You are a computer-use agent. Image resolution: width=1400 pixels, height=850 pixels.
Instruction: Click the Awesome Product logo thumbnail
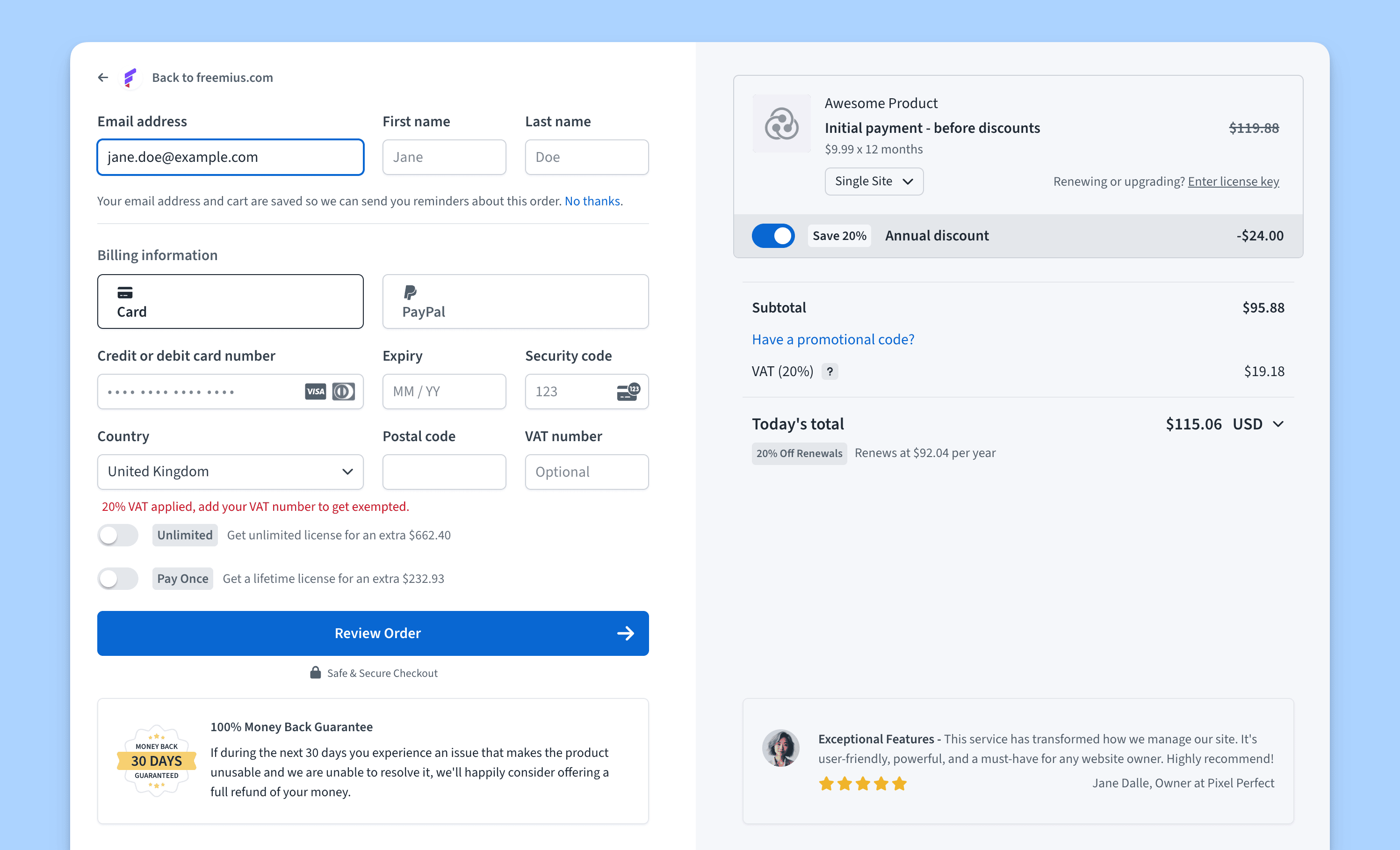tap(781, 124)
